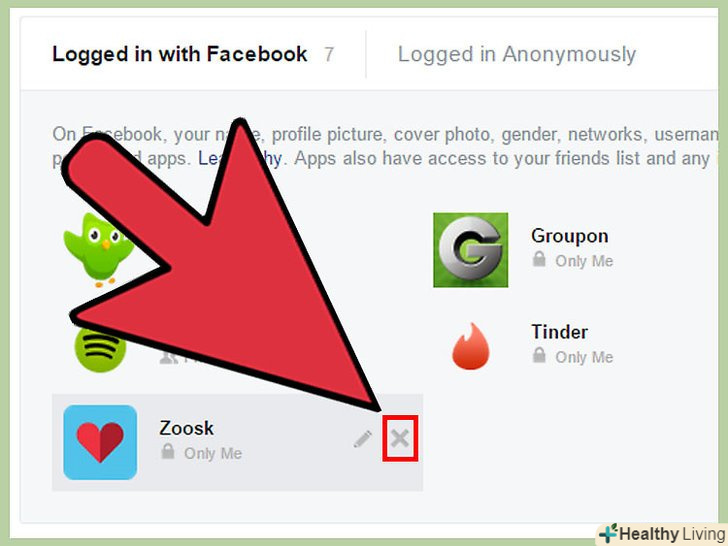Click the Tinder flame icon
The height and width of the screenshot is (546, 728).
[x=470, y=346]
